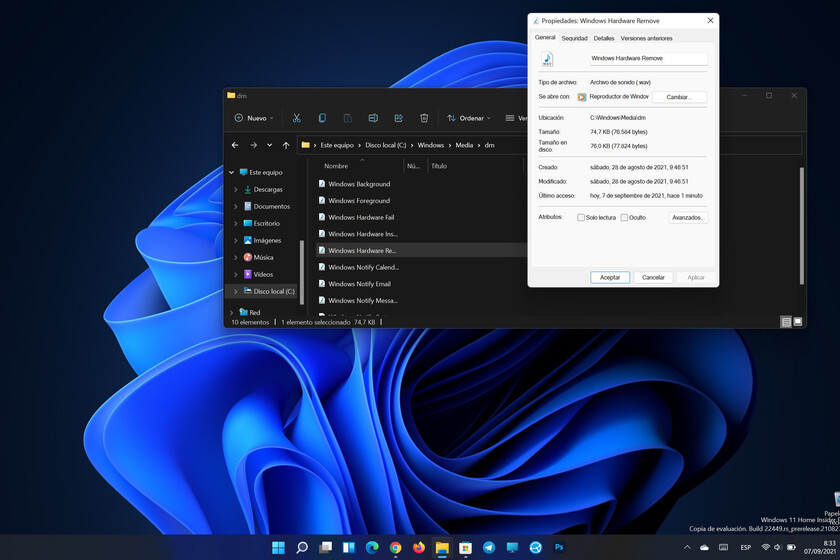Click the navigation pane scrollbar
The image size is (840, 560).
tap(302, 272)
